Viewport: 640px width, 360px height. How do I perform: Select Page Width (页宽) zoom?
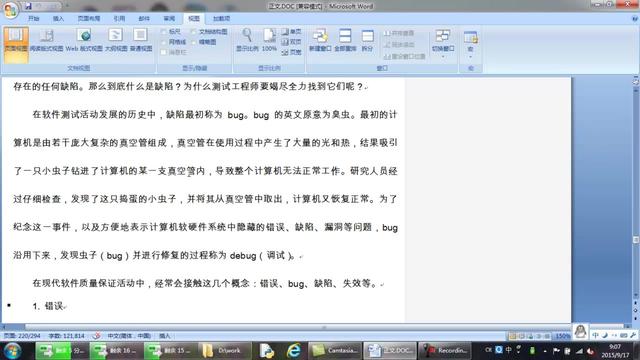(291, 52)
